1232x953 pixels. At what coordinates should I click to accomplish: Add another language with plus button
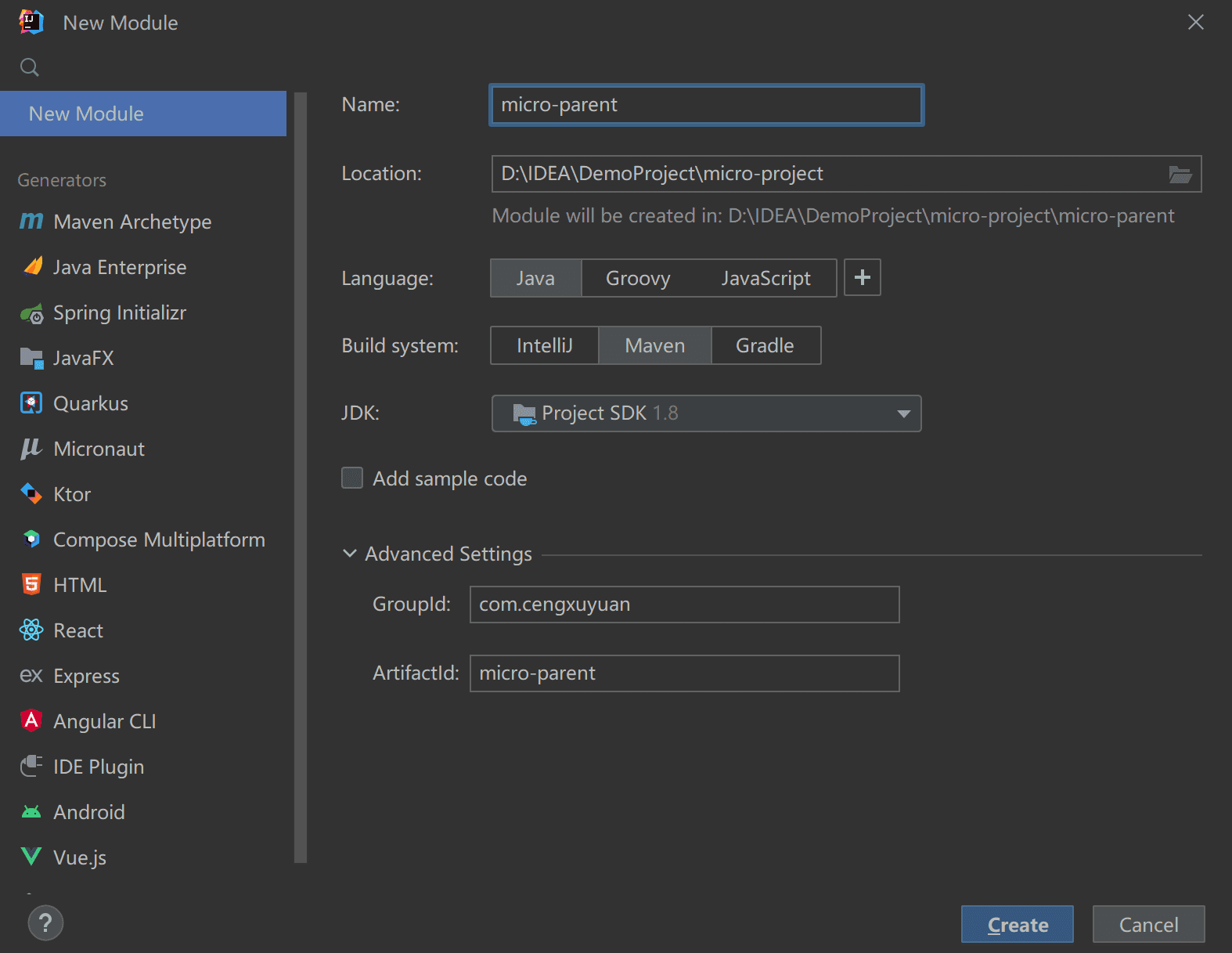click(863, 277)
